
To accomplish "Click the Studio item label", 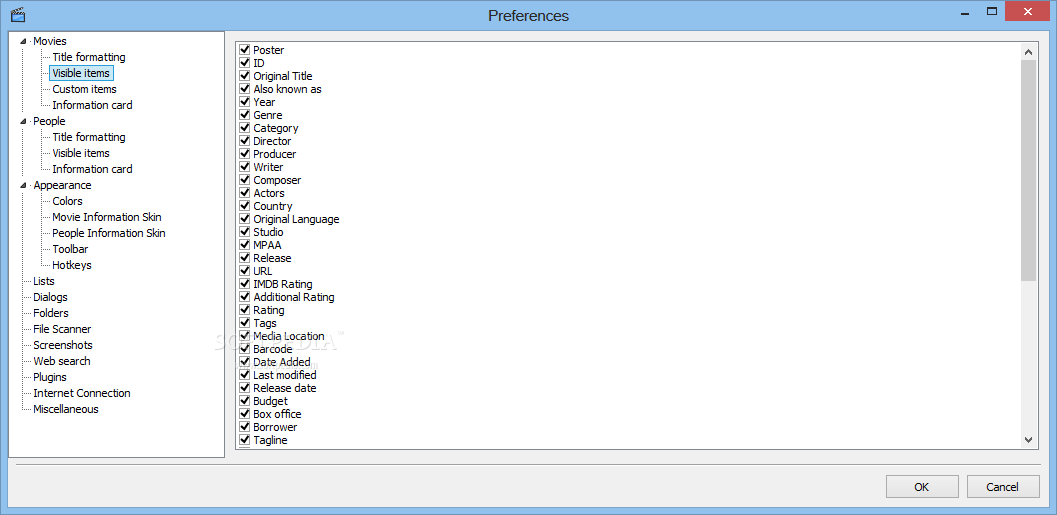I will click(x=268, y=233).
